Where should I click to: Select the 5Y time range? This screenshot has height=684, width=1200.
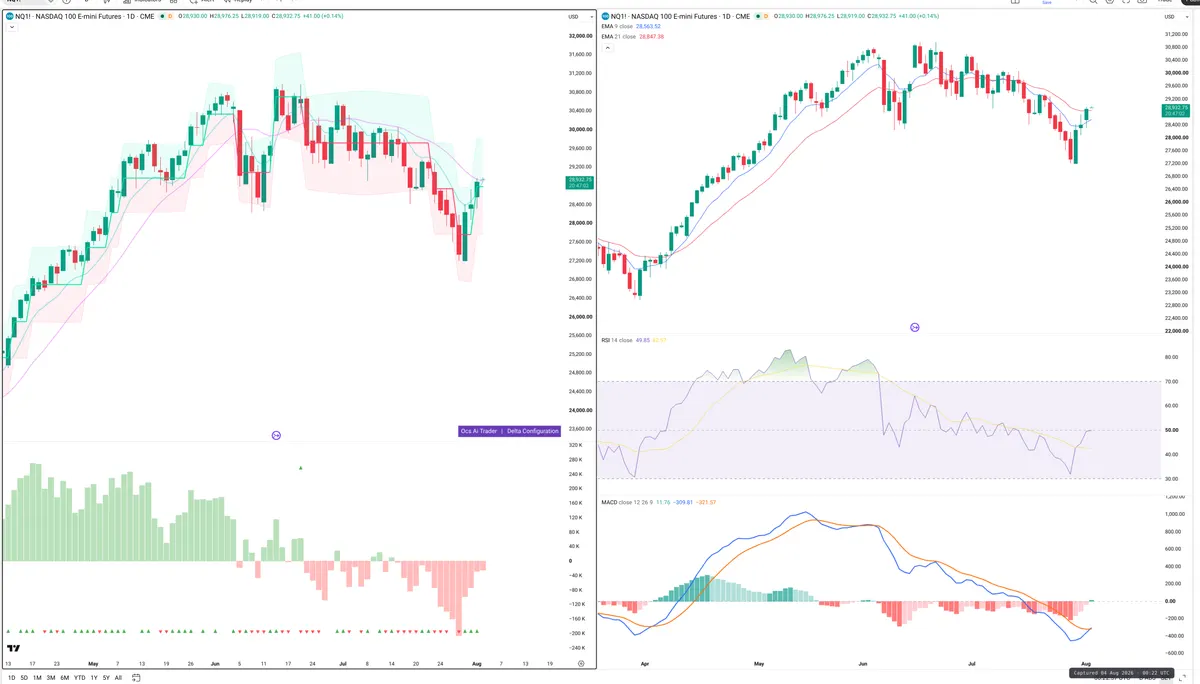coord(106,678)
